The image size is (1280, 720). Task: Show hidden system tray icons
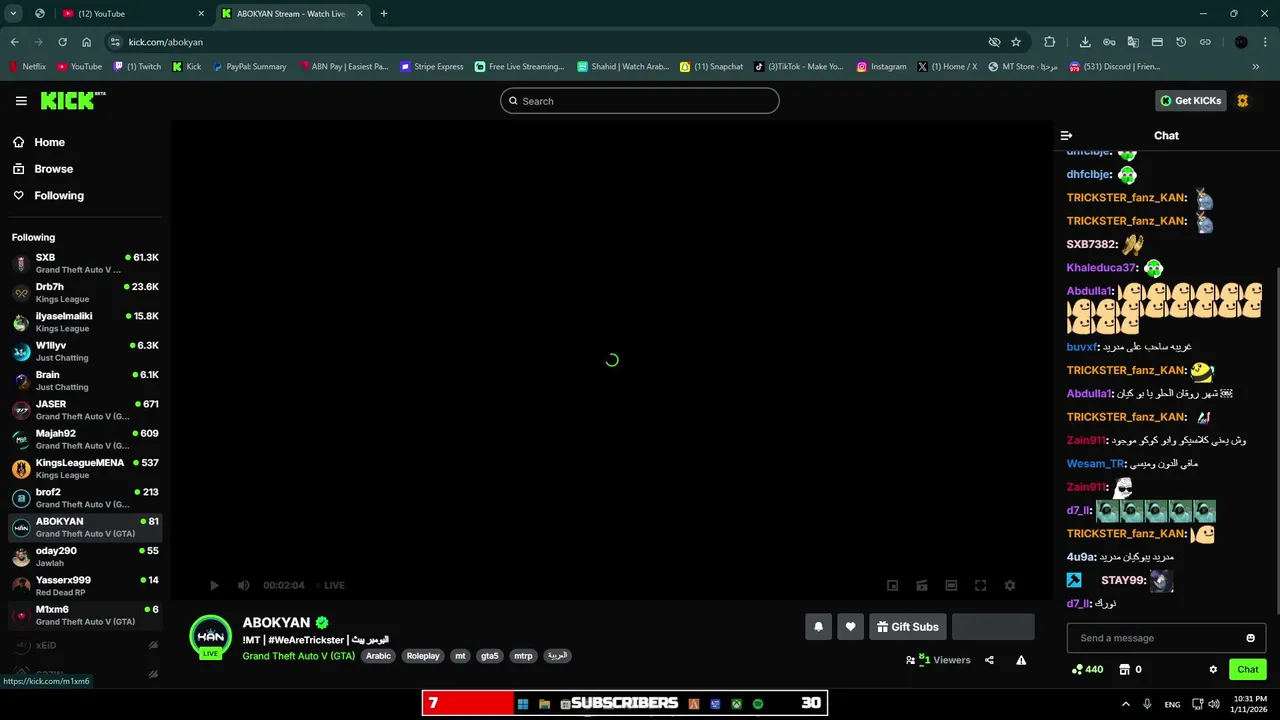tap(1125, 704)
